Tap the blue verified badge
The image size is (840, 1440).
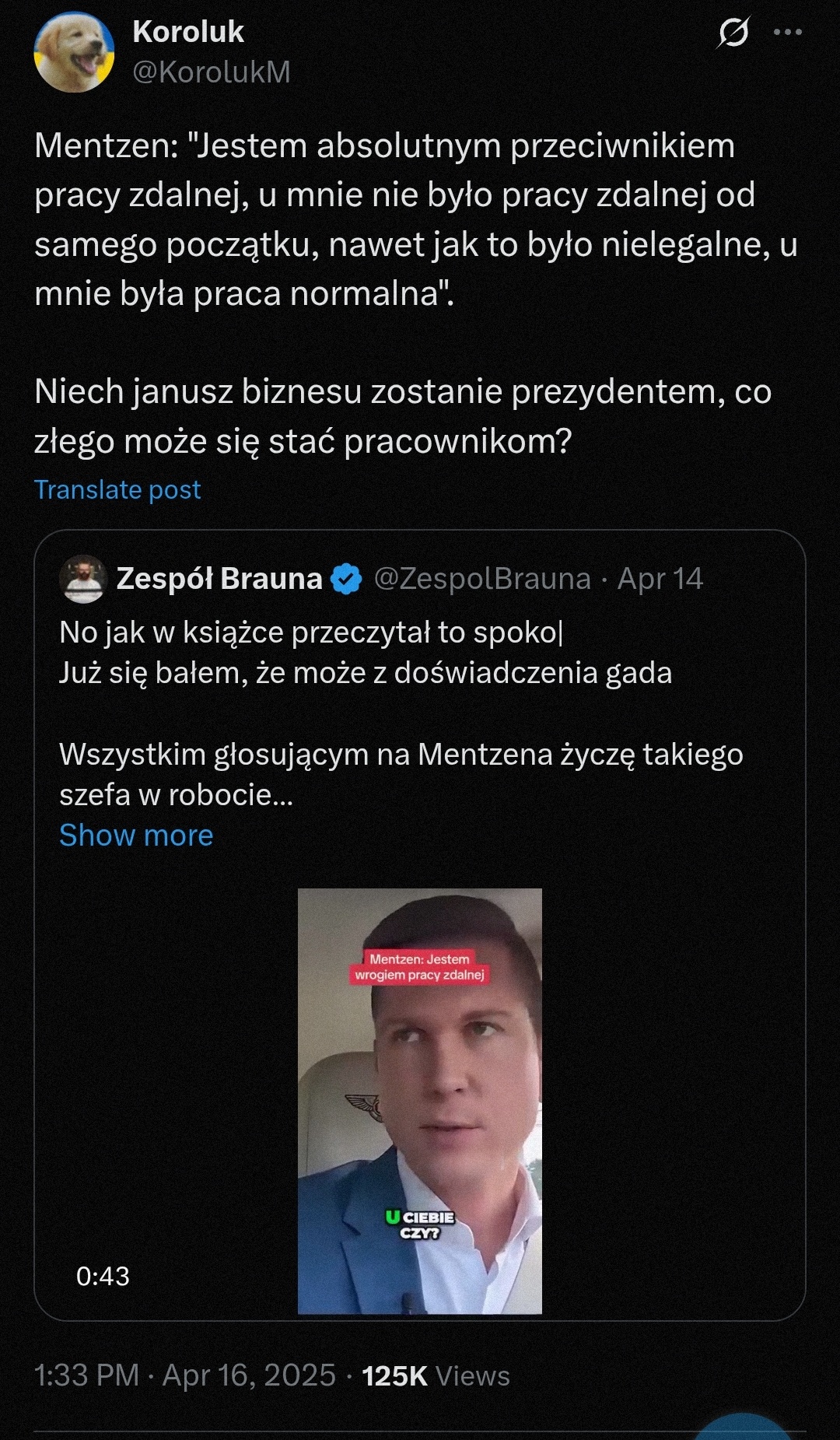click(346, 579)
